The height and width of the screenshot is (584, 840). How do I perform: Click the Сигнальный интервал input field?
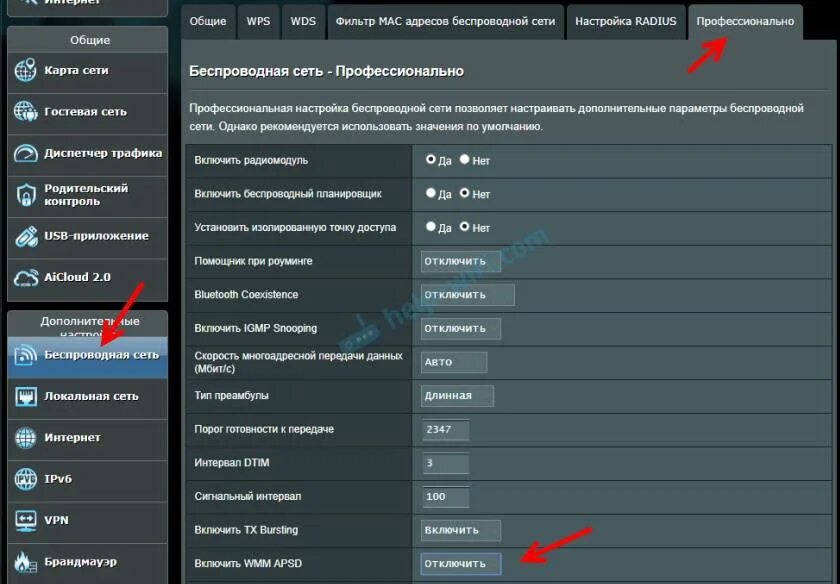pos(446,497)
